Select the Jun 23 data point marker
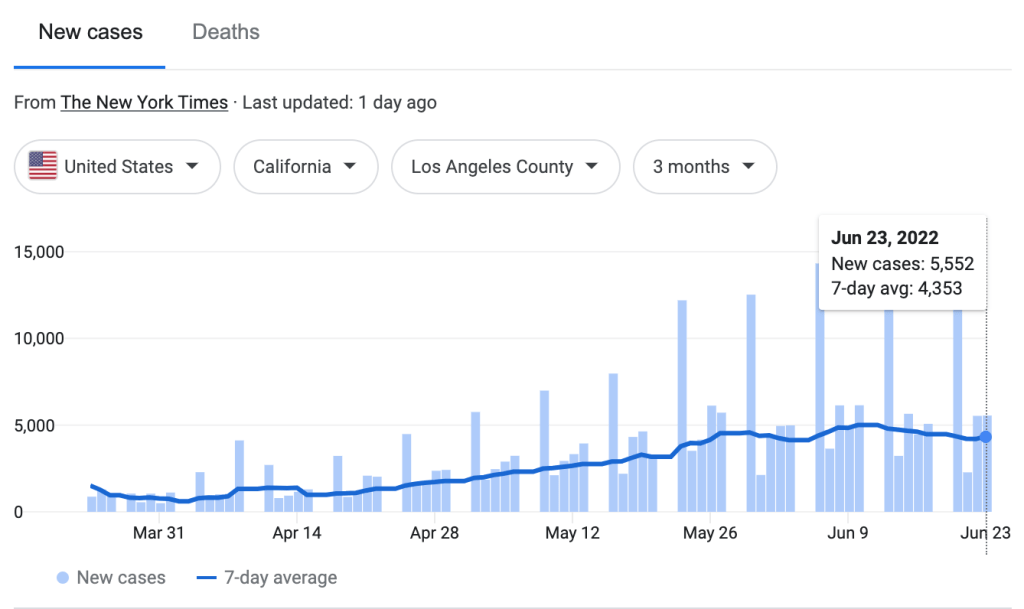The height and width of the screenshot is (609, 1024). pyautogui.click(x=986, y=437)
